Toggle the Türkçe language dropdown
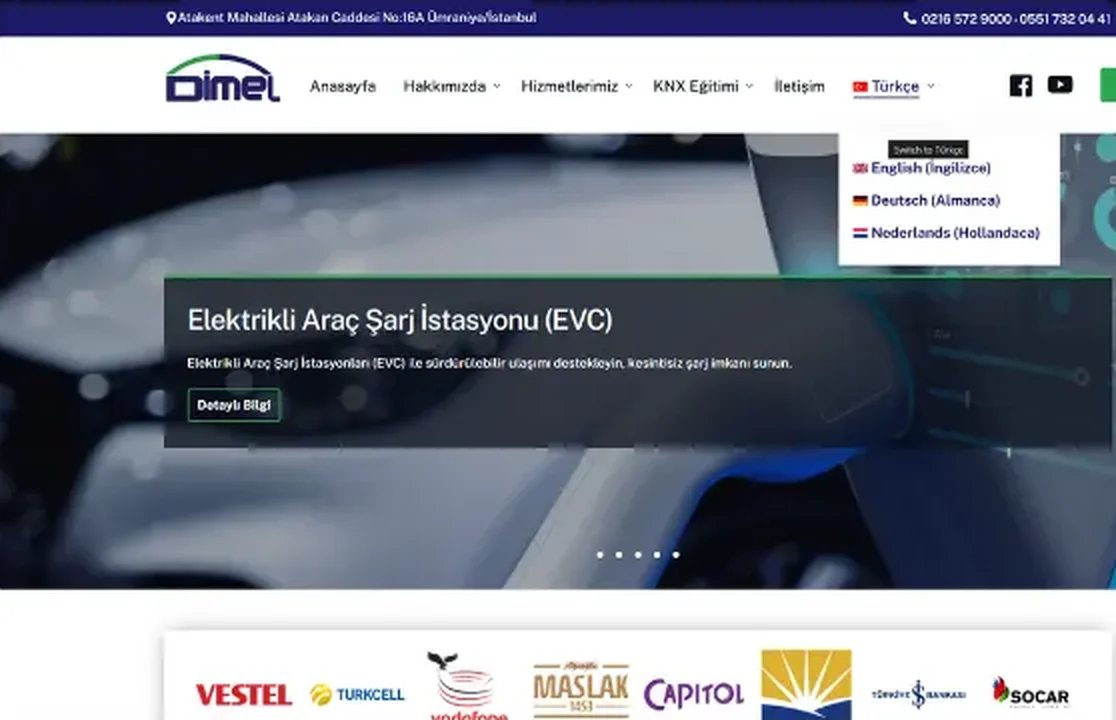This screenshot has width=1116, height=720. coord(893,87)
